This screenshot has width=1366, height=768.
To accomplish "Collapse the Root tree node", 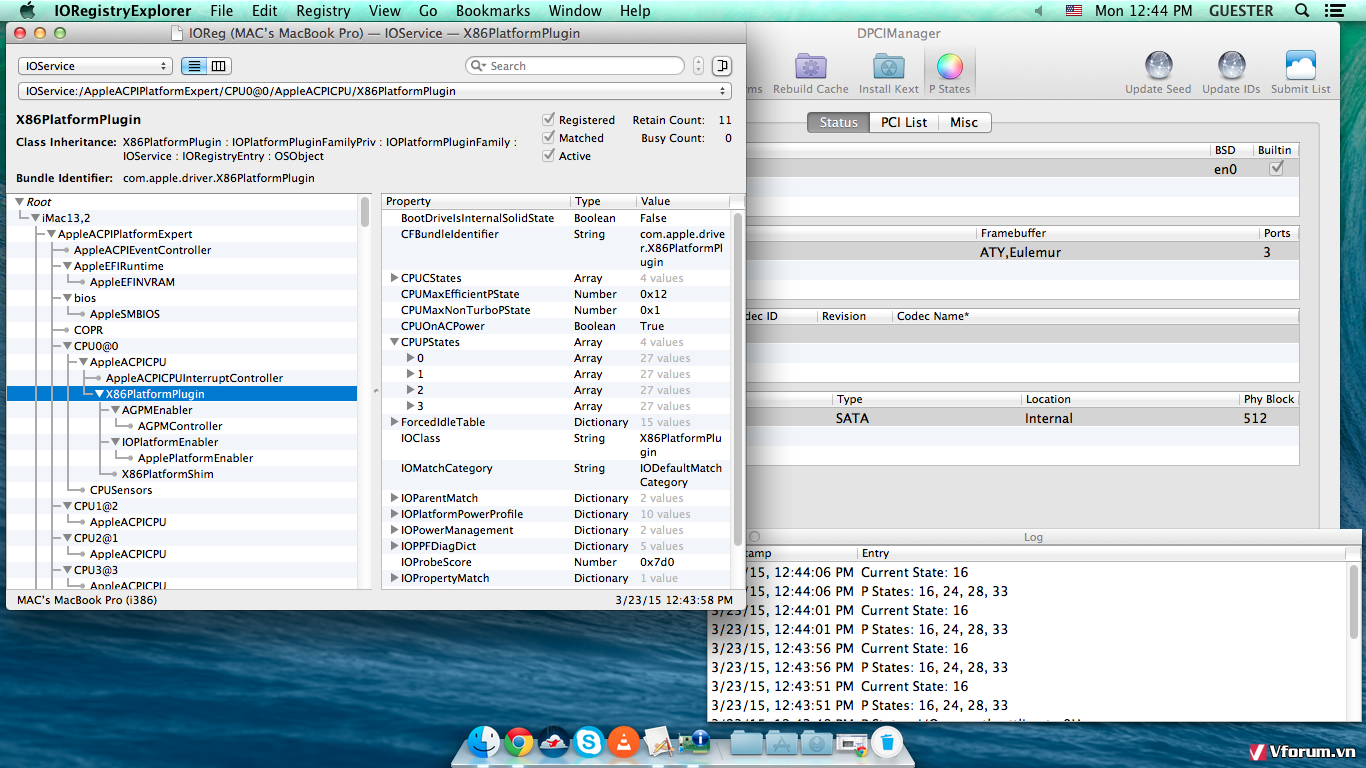I will coord(19,202).
